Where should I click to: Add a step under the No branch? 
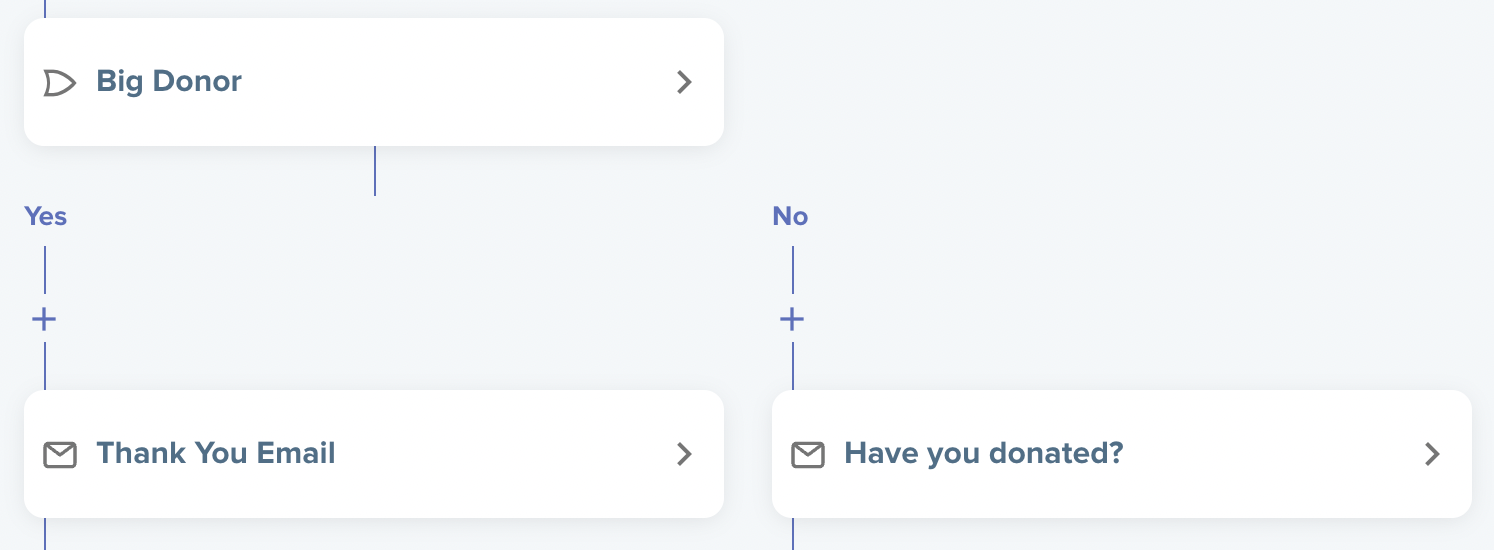[792, 319]
